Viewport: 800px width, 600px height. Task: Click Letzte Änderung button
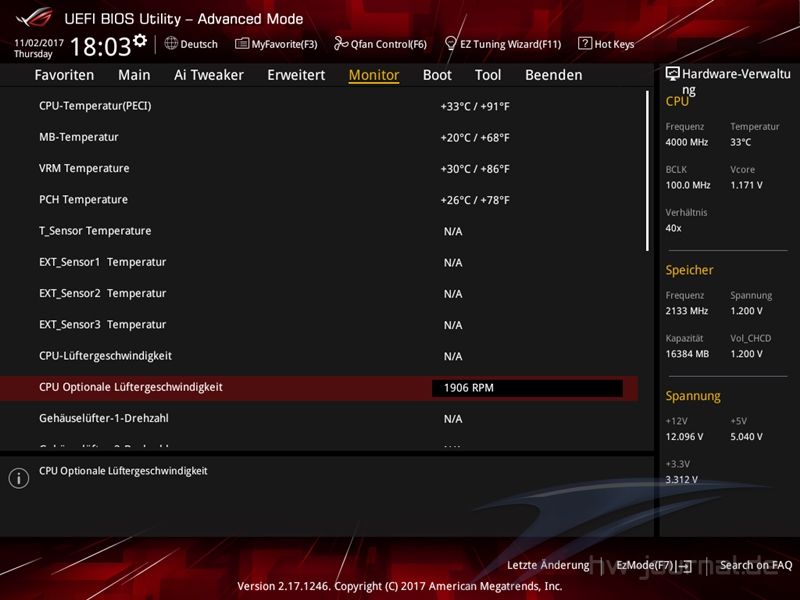pyautogui.click(x=548, y=565)
